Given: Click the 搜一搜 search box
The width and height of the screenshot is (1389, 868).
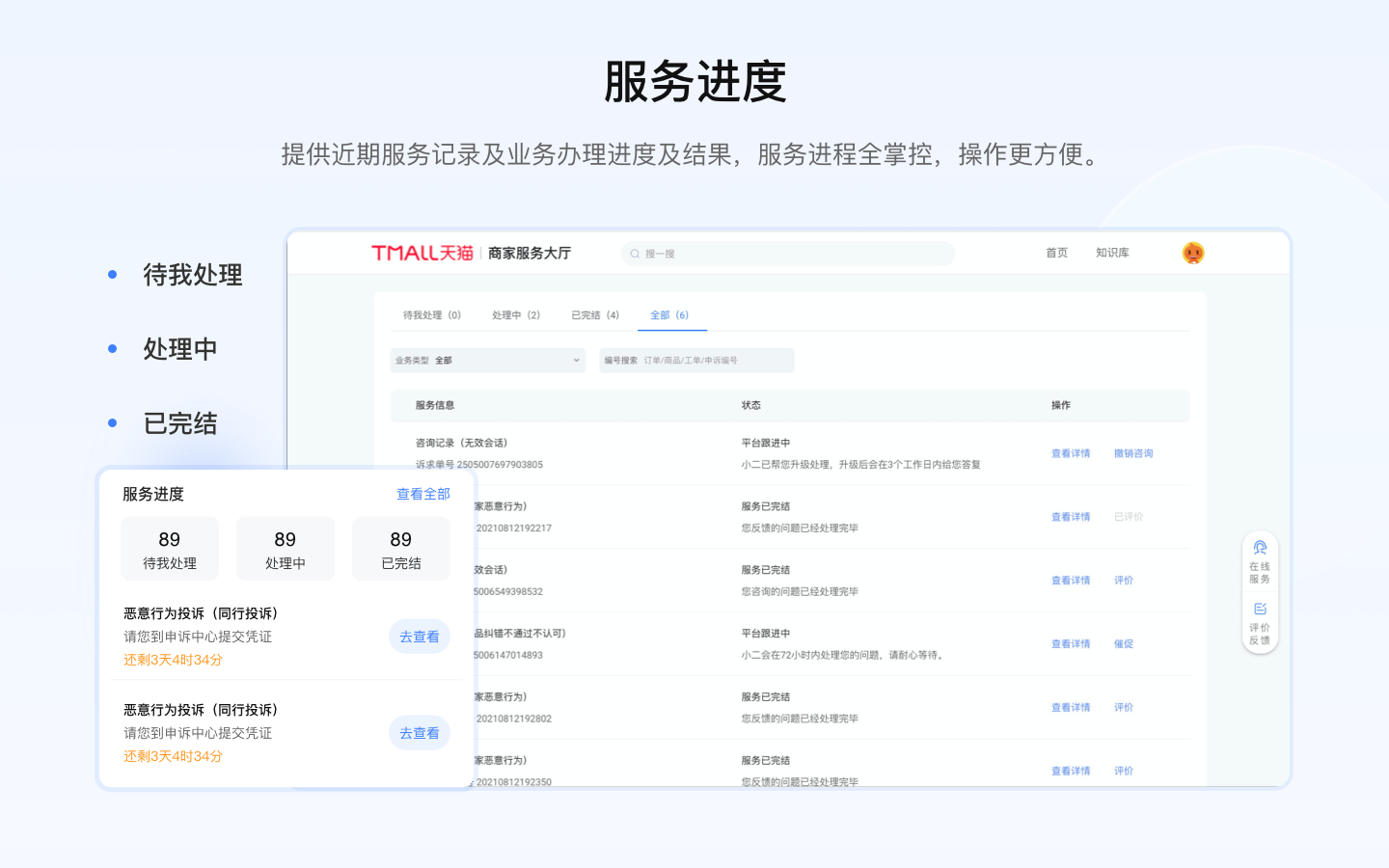Looking at the screenshot, I should point(791,254).
